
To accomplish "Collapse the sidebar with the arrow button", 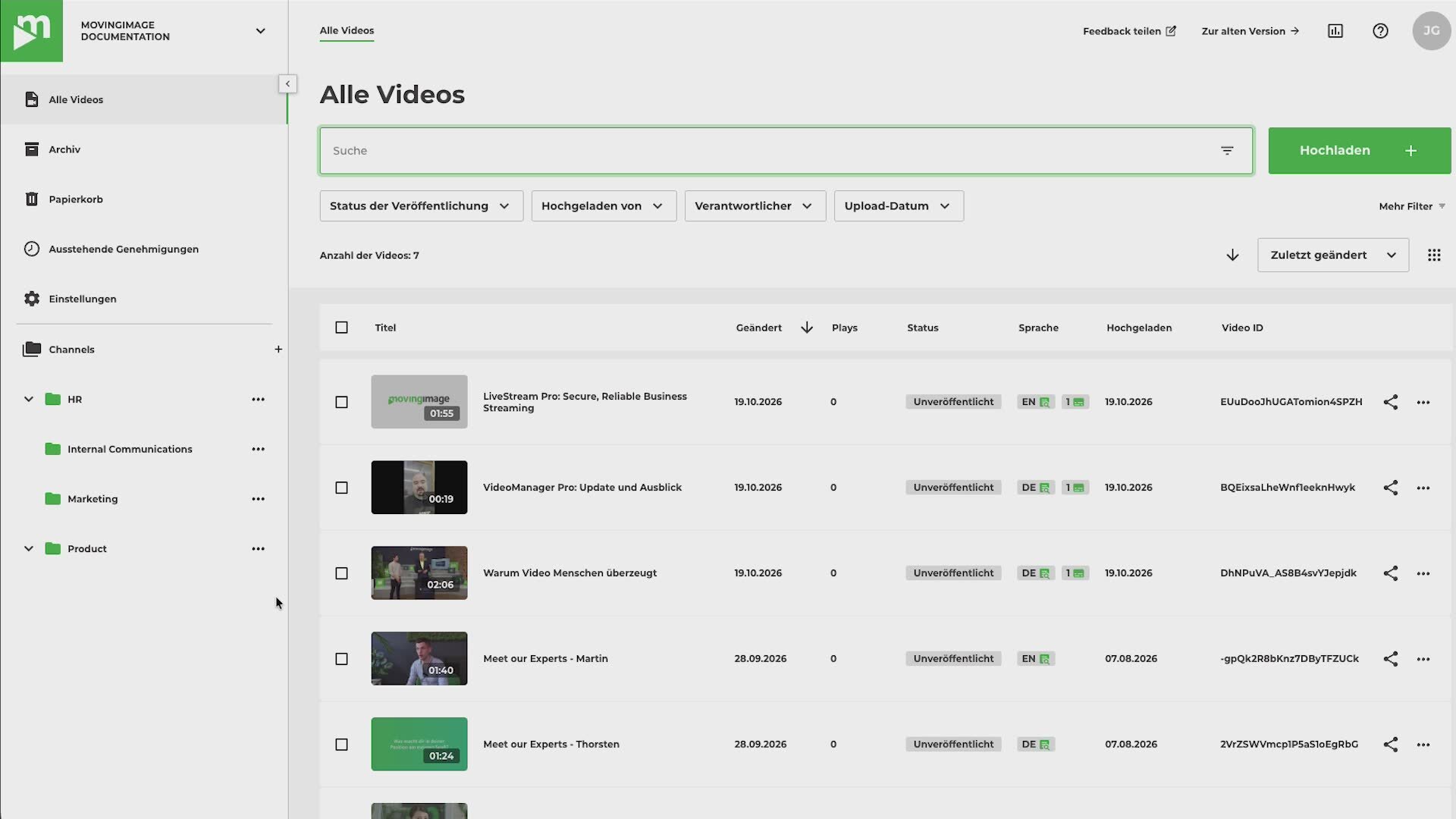I will coord(287,83).
